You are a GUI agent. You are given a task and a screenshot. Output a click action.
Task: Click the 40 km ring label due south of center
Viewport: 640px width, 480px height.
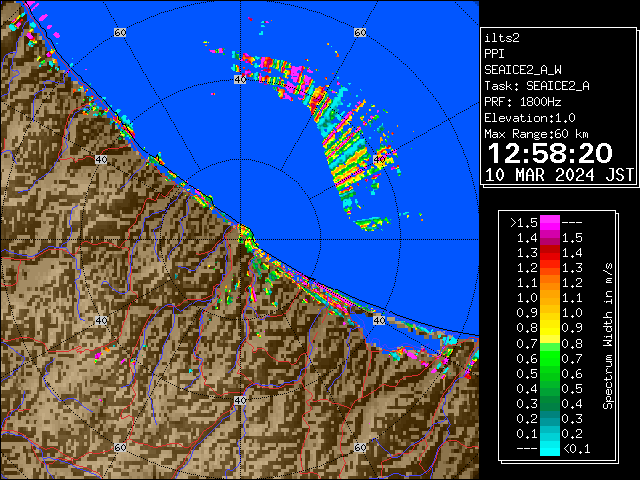click(240, 400)
